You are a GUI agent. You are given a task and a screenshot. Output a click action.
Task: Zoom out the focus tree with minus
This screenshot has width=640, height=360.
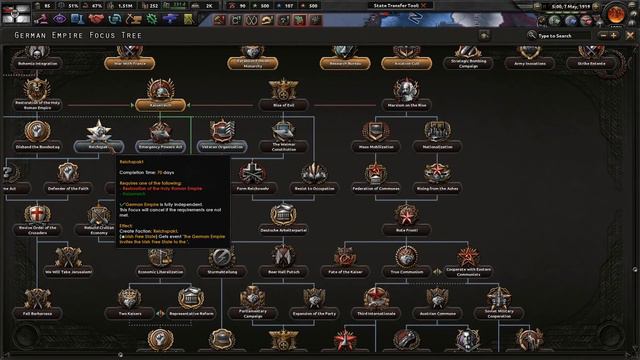click(x=604, y=36)
